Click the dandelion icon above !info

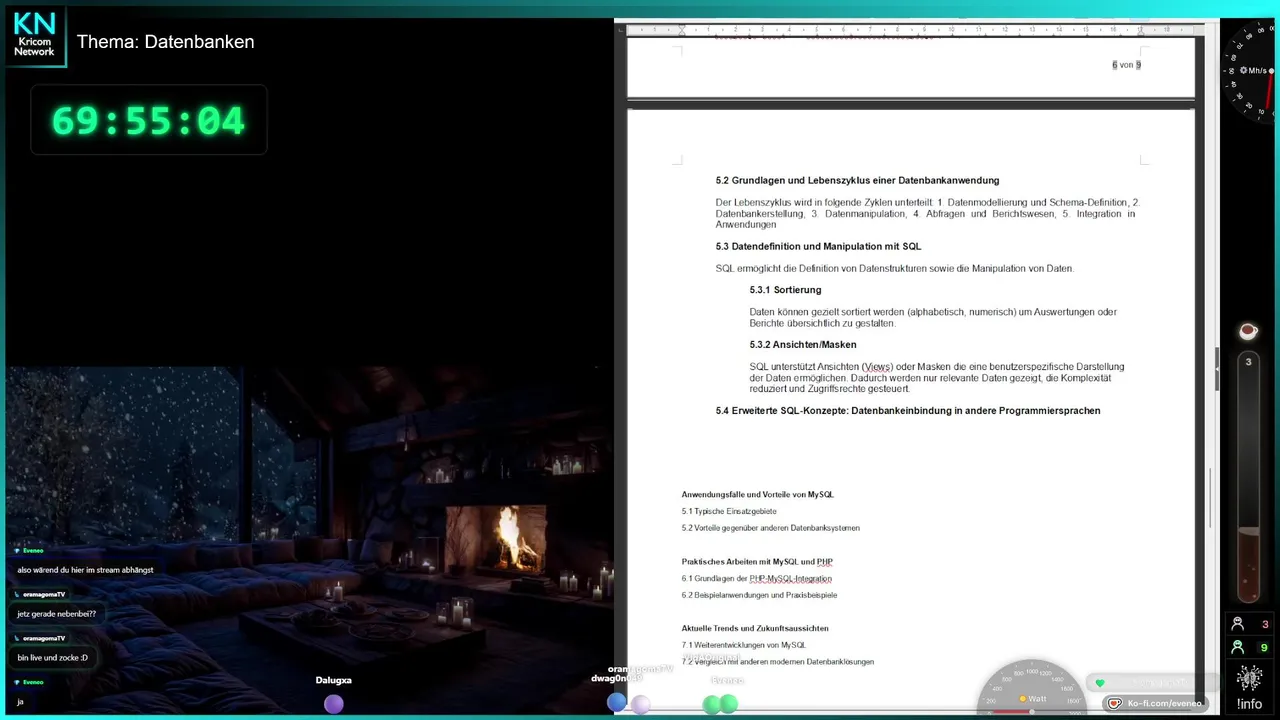[1249, 678]
